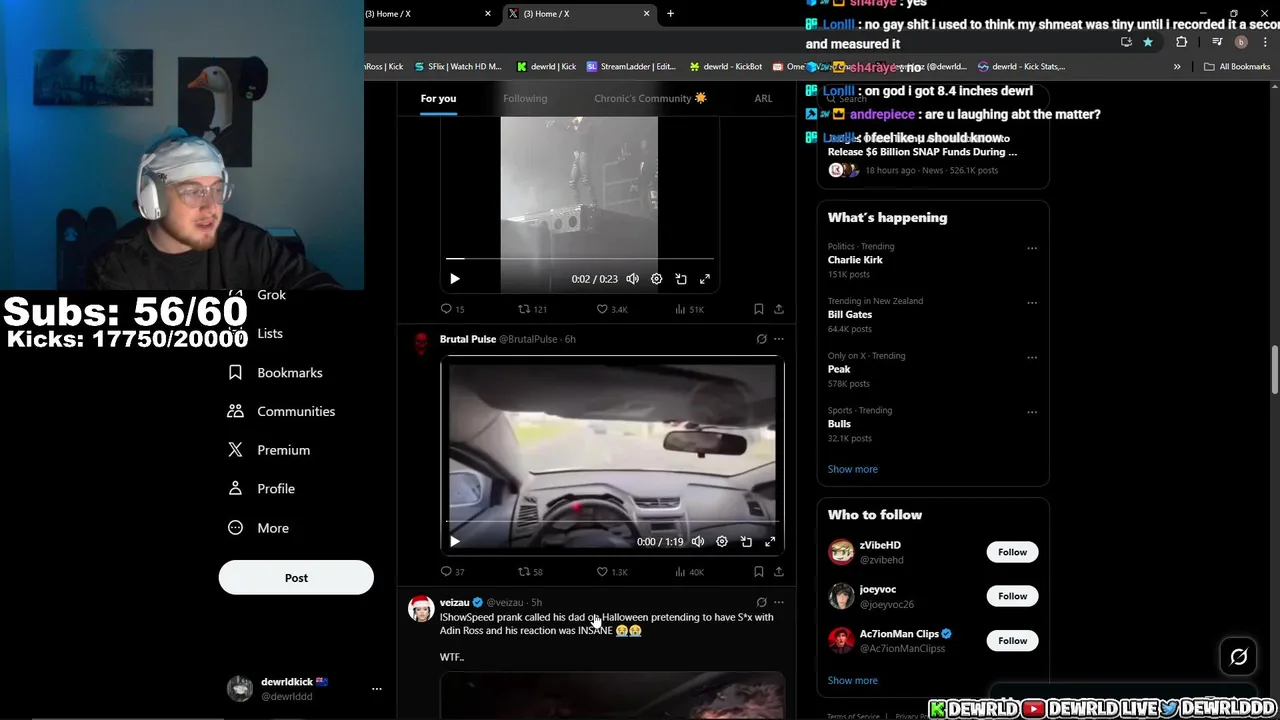
Task: Reply to top post with 15 comments
Action: 452,309
